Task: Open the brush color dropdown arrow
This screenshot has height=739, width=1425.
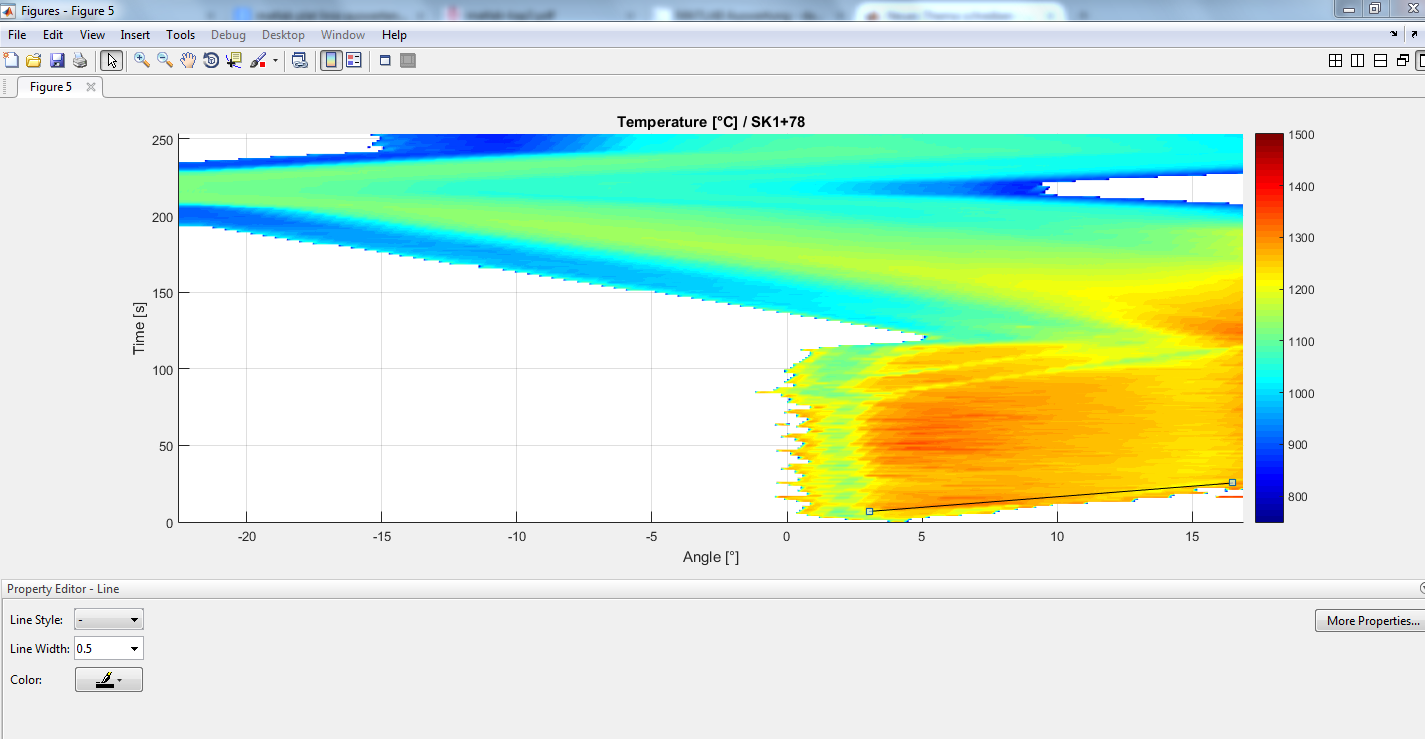Action: pos(275,61)
